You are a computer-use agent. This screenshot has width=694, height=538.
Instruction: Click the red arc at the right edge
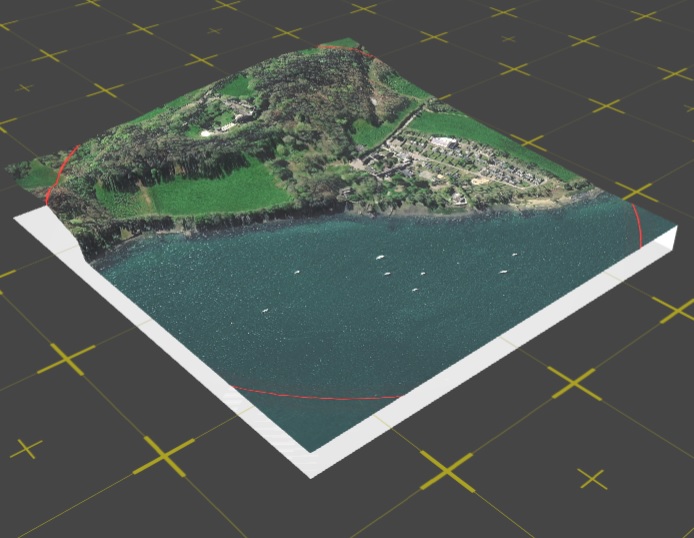pos(636,222)
